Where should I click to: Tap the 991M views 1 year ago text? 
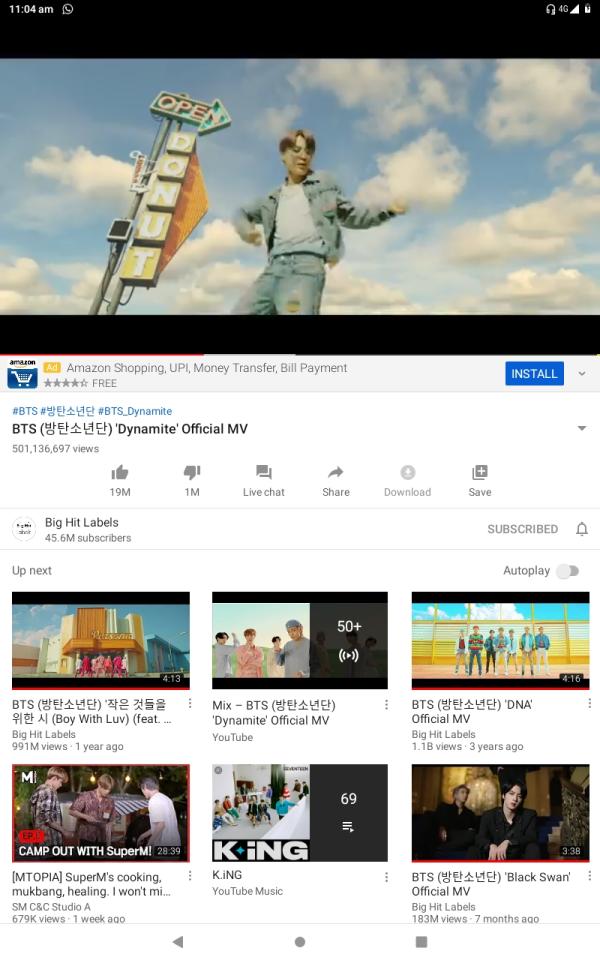coord(68,746)
